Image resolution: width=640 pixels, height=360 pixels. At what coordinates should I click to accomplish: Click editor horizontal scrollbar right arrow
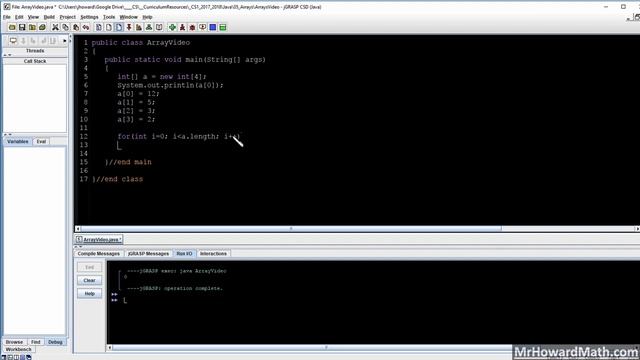pos(637,229)
